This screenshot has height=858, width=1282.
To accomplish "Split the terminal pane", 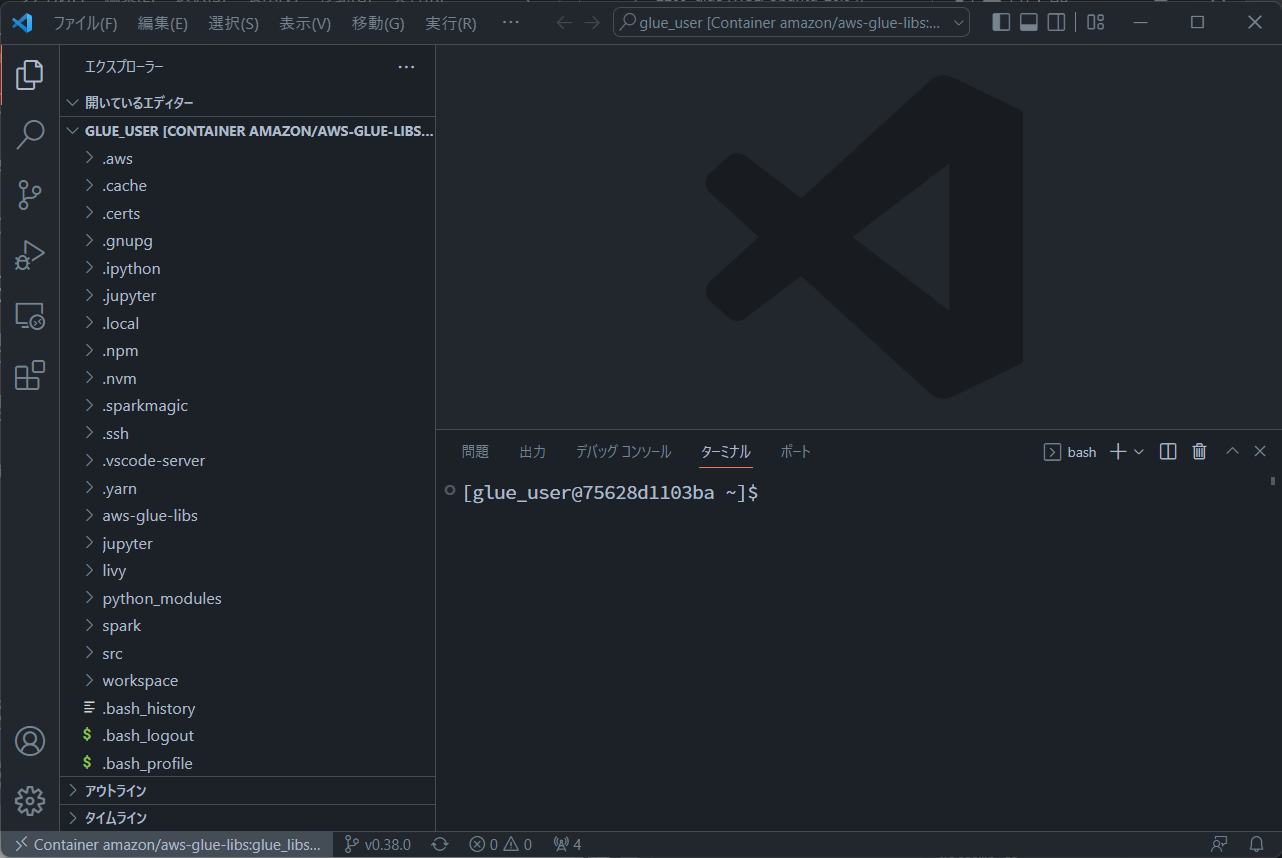I will 1167,452.
